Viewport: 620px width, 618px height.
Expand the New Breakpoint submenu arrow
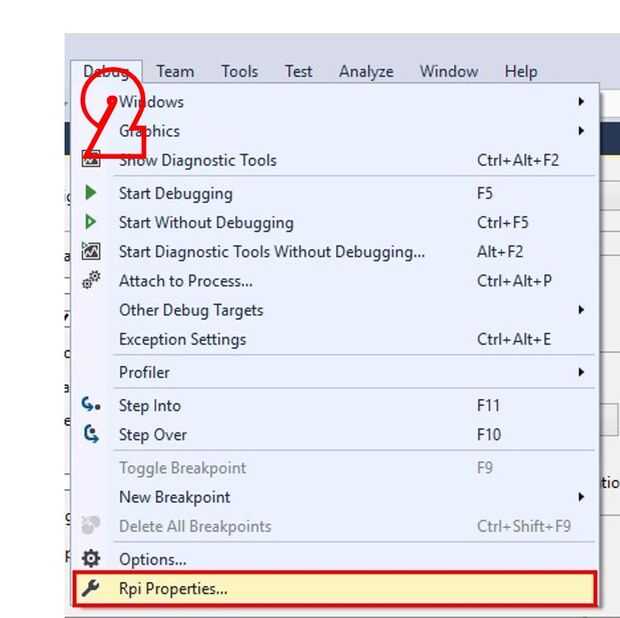click(580, 497)
